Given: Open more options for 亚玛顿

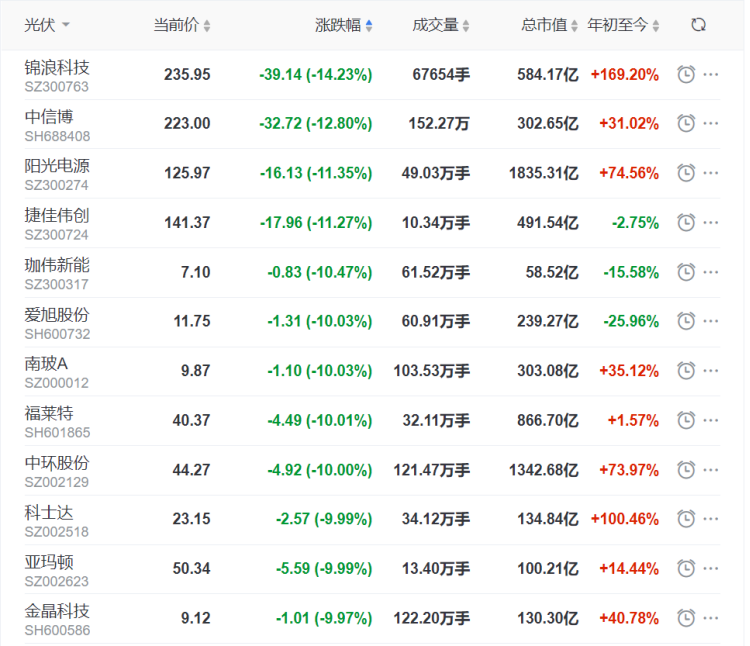Looking at the screenshot, I should (711, 569).
